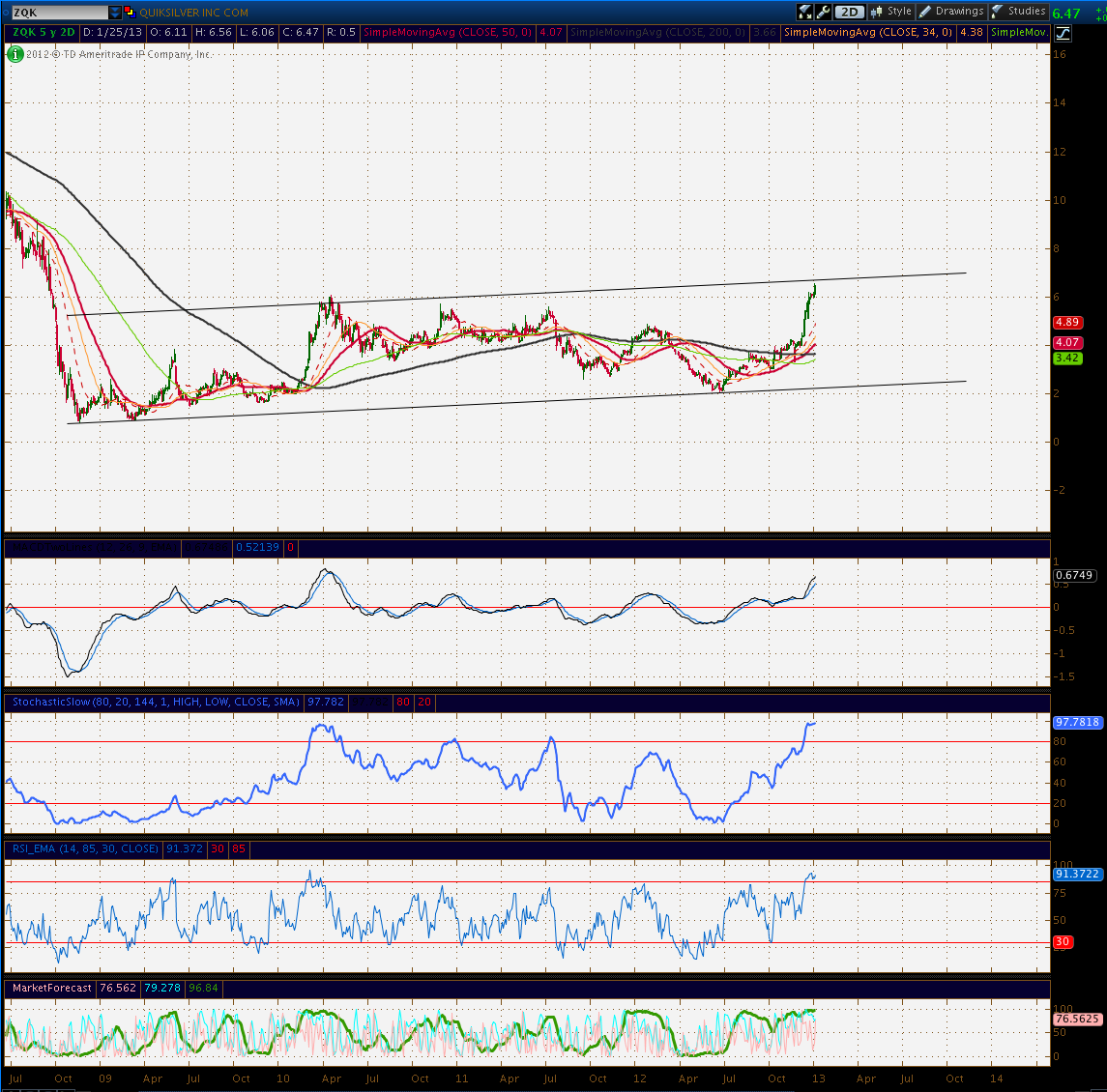The width and height of the screenshot is (1107, 1092).
Task: Click the flask-with-arrow quick study icon
Action: [x=804, y=12]
